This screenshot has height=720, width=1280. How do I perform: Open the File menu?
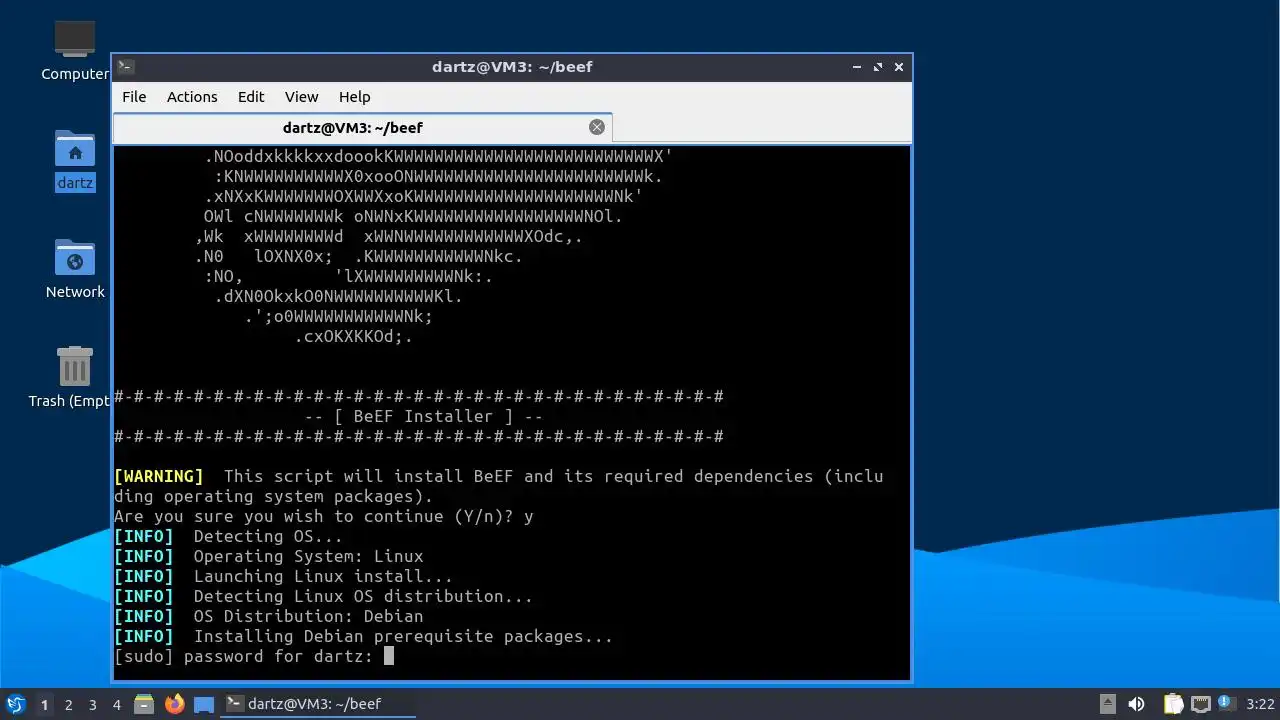point(134,97)
